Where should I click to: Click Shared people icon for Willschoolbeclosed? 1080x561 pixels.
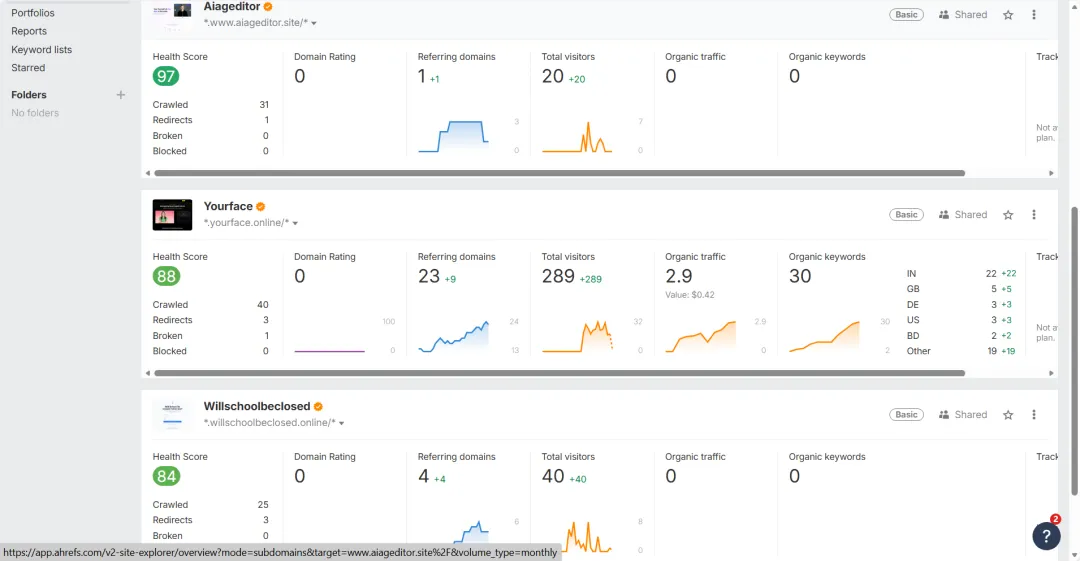click(944, 415)
